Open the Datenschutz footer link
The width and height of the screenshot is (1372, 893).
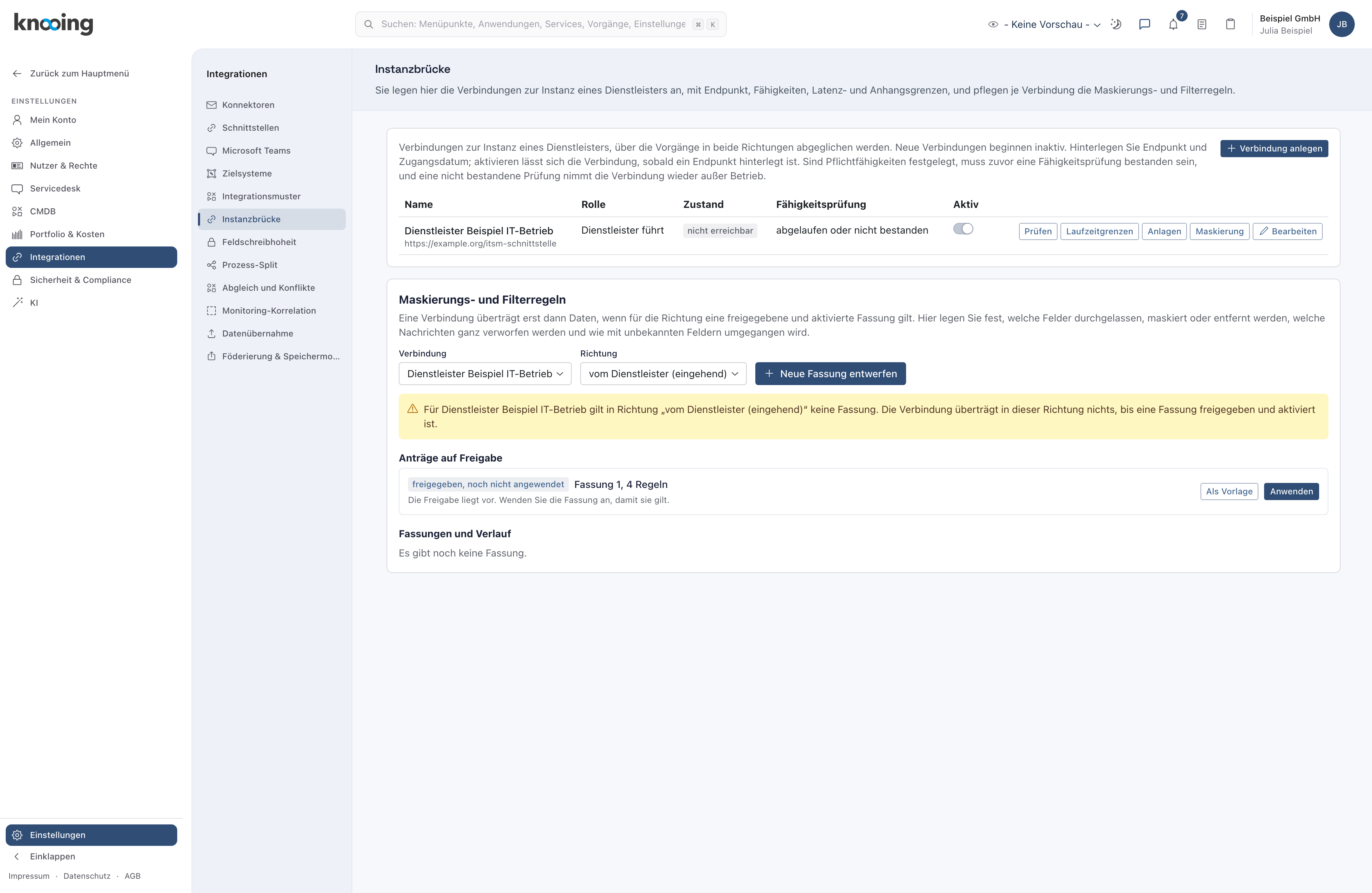click(x=86, y=876)
